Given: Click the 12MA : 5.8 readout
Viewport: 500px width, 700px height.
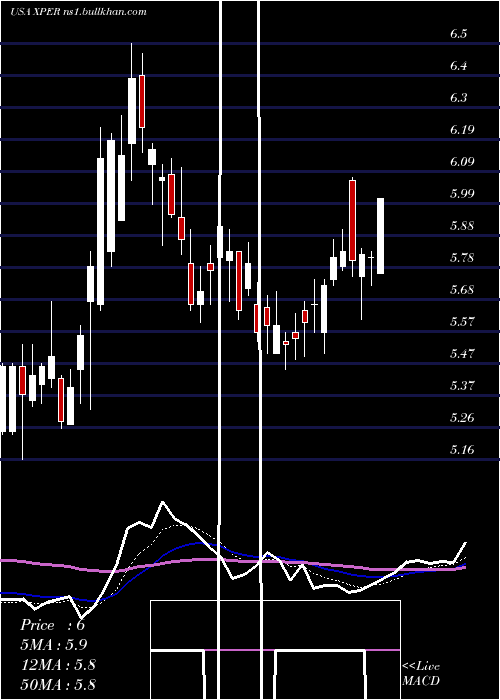Looking at the screenshot, I should [x=58, y=664].
